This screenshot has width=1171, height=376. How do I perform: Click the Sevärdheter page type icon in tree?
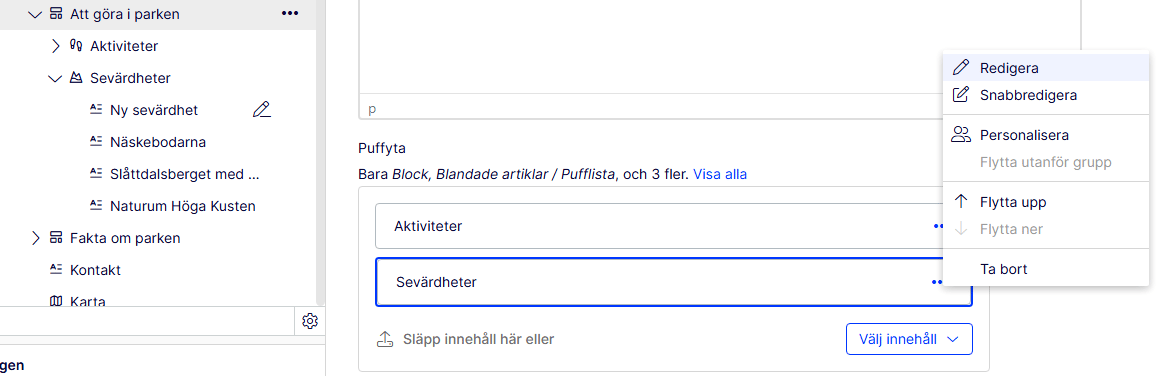pyautogui.click(x=76, y=78)
